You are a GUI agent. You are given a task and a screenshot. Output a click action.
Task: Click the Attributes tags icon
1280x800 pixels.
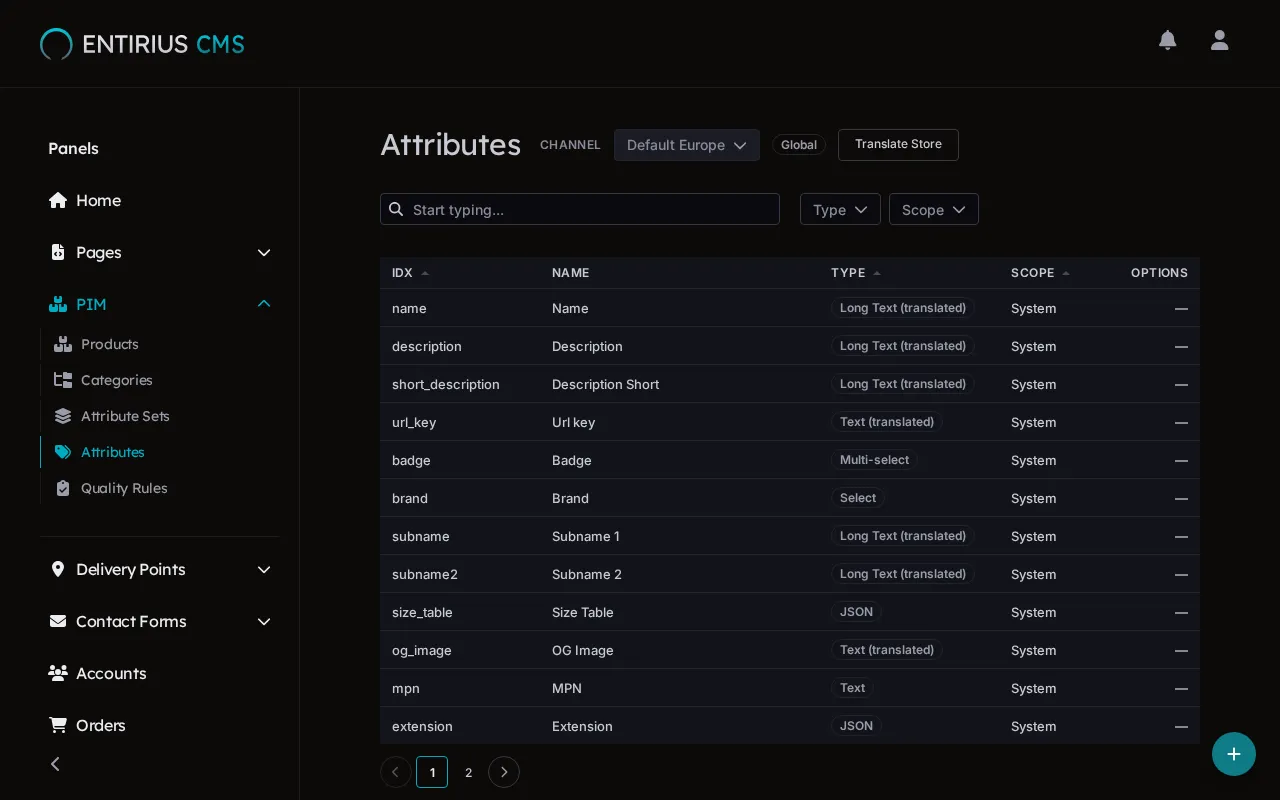point(63,452)
